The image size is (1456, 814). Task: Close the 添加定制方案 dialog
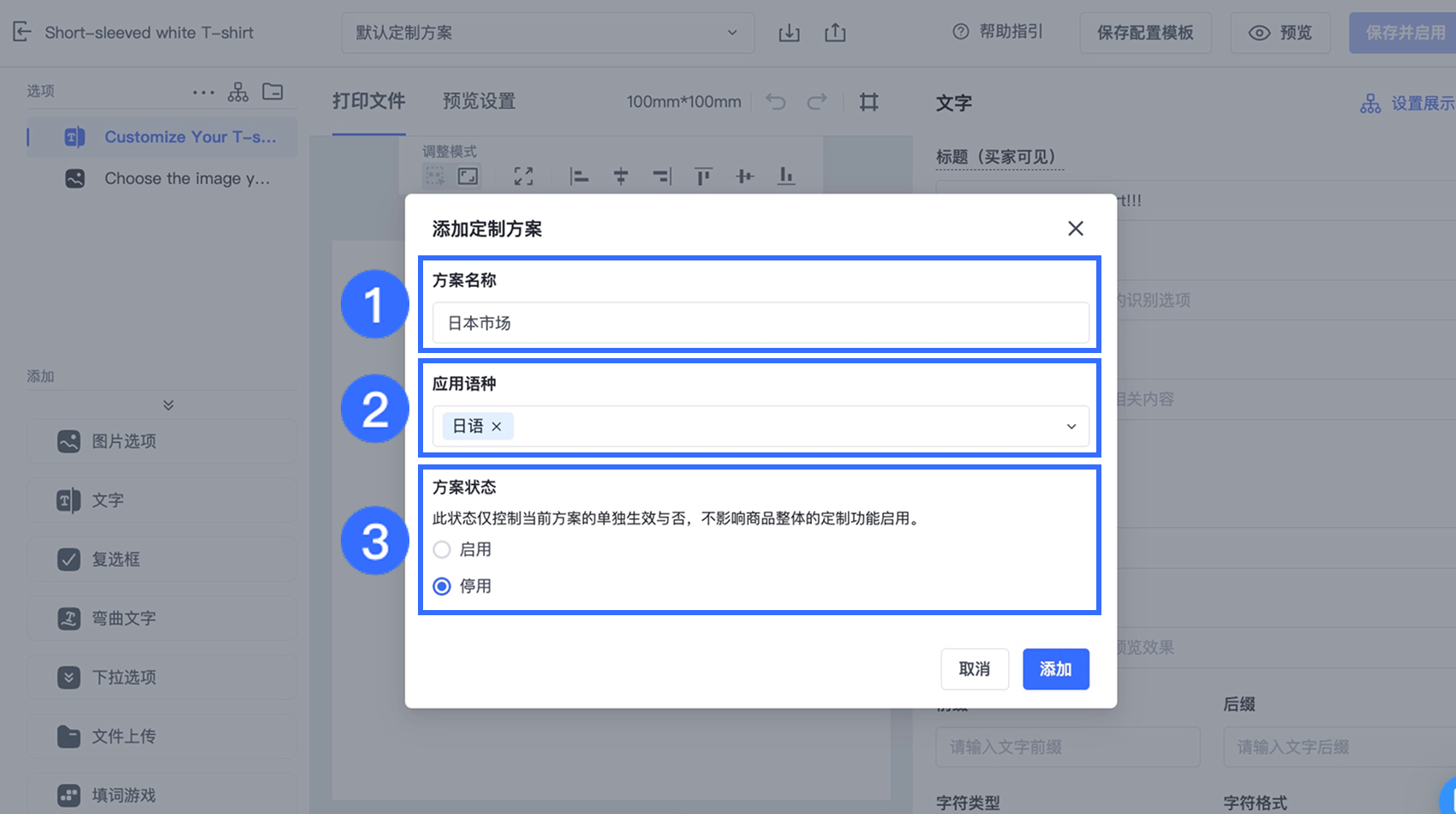(x=1076, y=229)
